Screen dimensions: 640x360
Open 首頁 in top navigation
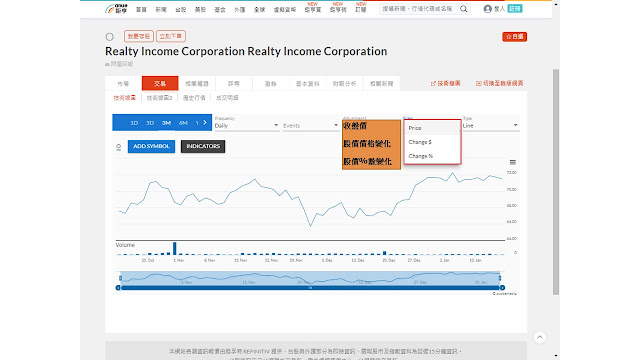point(141,9)
